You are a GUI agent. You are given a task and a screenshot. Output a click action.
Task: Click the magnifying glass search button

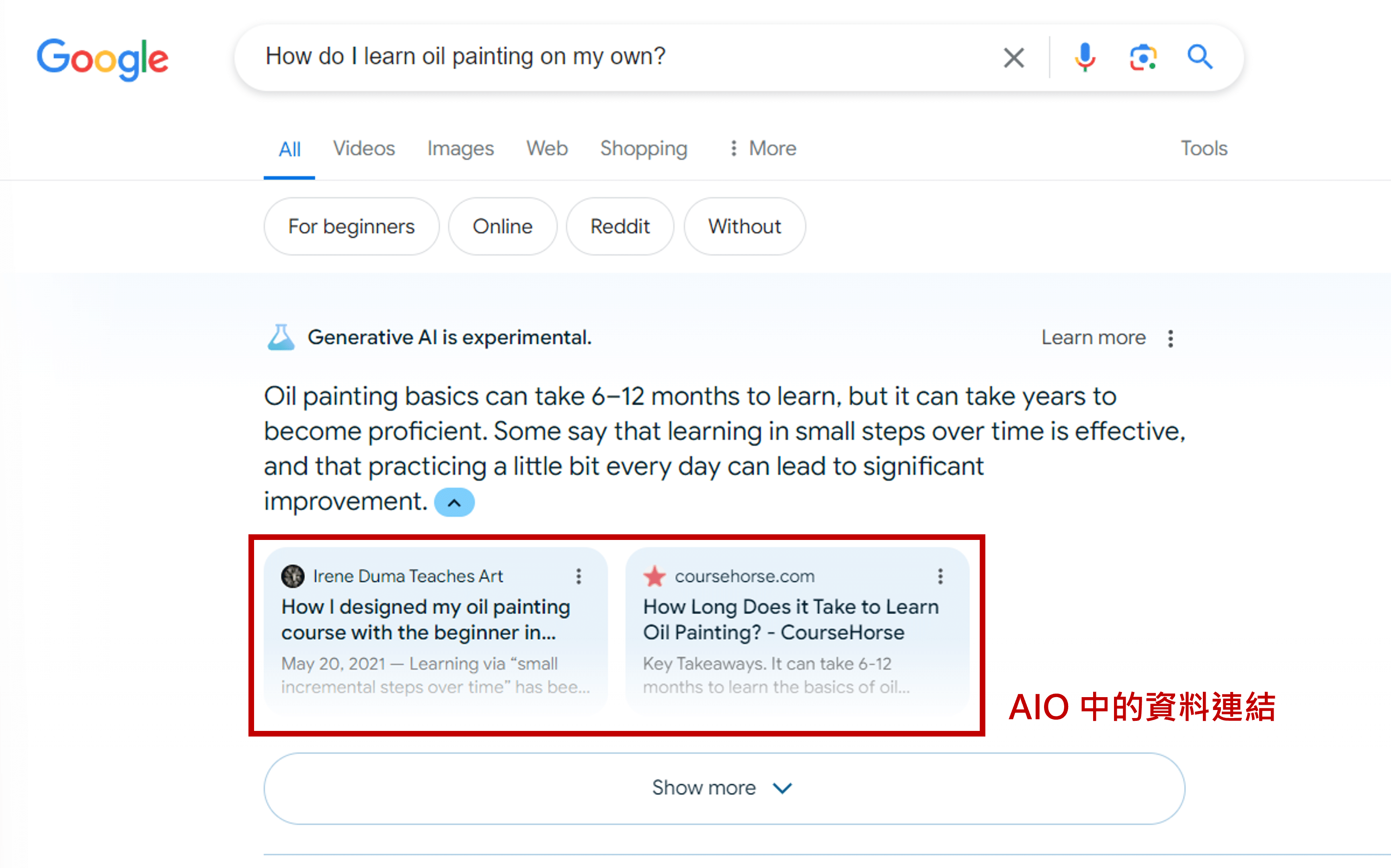pyautogui.click(x=1199, y=57)
